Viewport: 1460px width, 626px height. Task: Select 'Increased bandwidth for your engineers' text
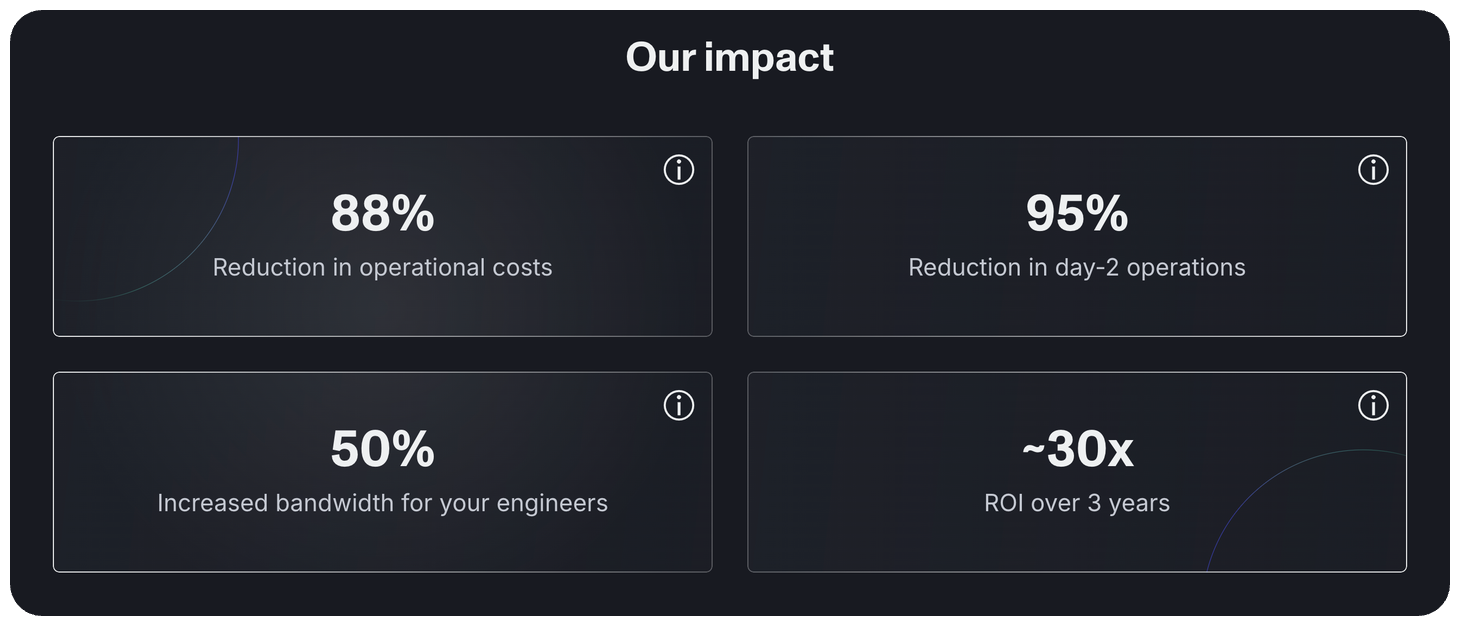coord(382,502)
